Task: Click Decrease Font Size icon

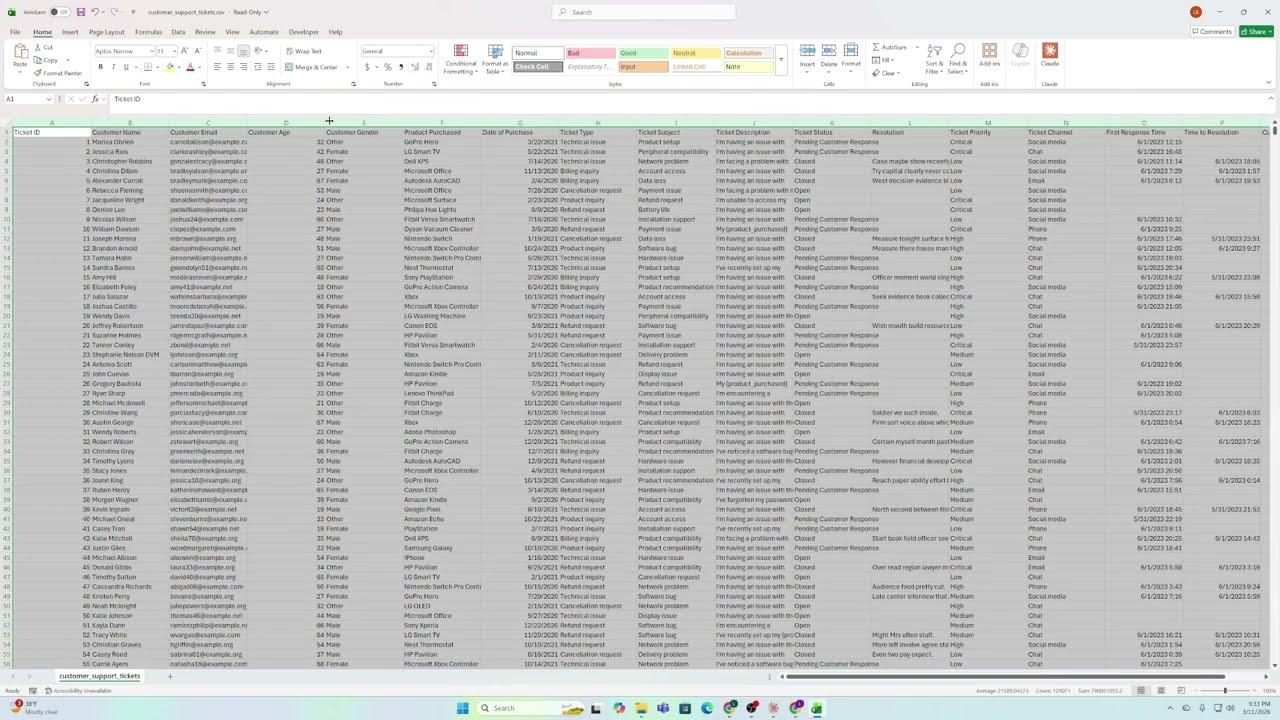Action: pos(198,51)
